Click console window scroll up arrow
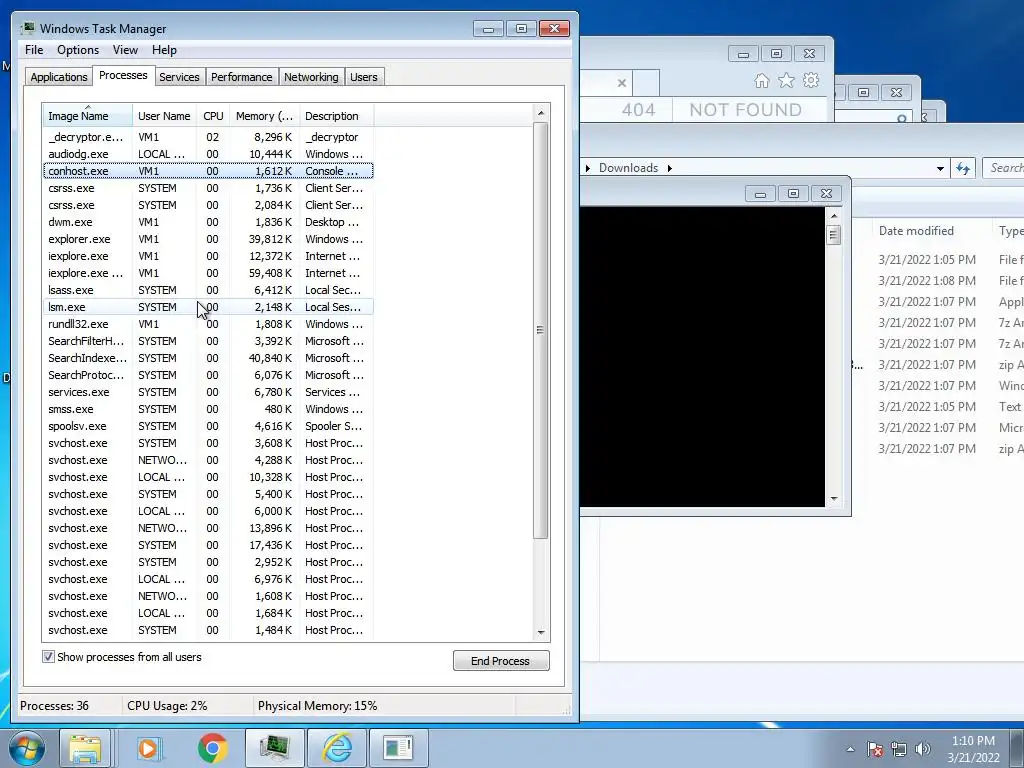 833,216
